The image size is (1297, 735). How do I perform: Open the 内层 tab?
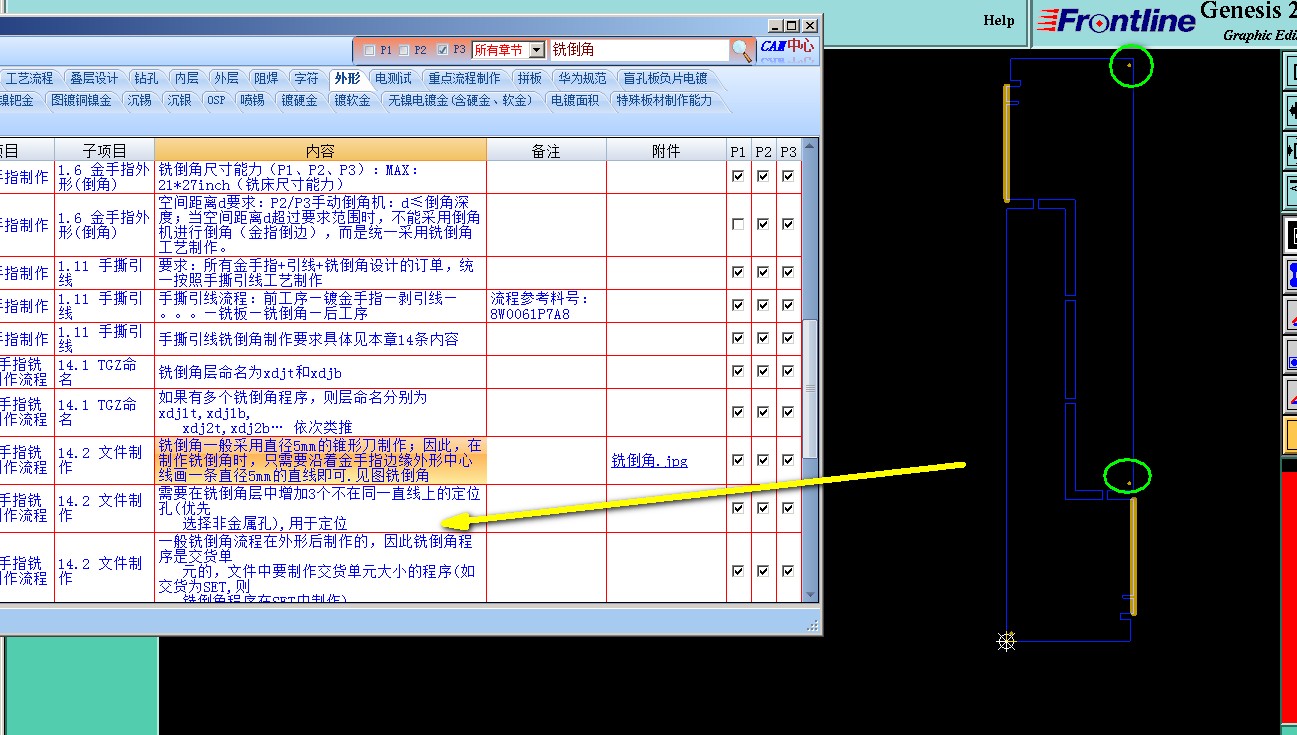pyautogui.click(x=186, y=78)
